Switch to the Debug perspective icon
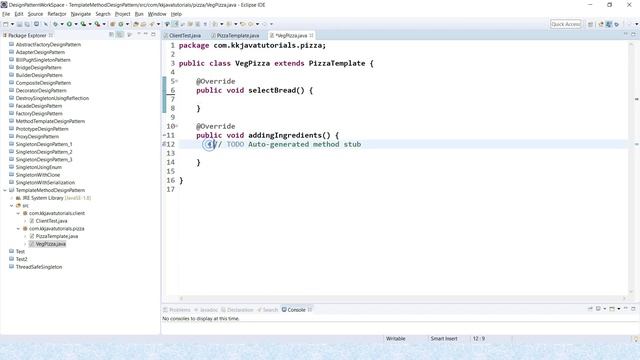 pyautogui.click(x=616, y=24)
